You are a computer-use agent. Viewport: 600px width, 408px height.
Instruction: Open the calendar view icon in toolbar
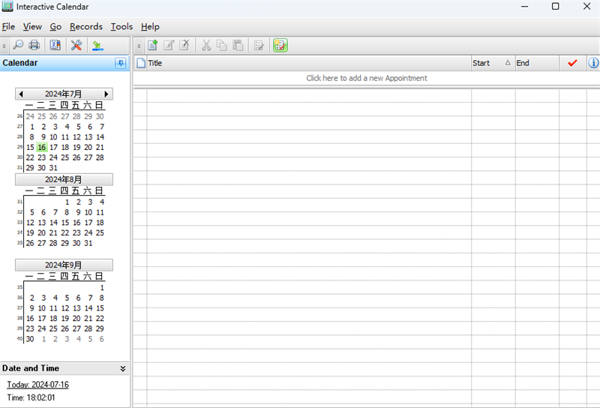tap(55, 45)
